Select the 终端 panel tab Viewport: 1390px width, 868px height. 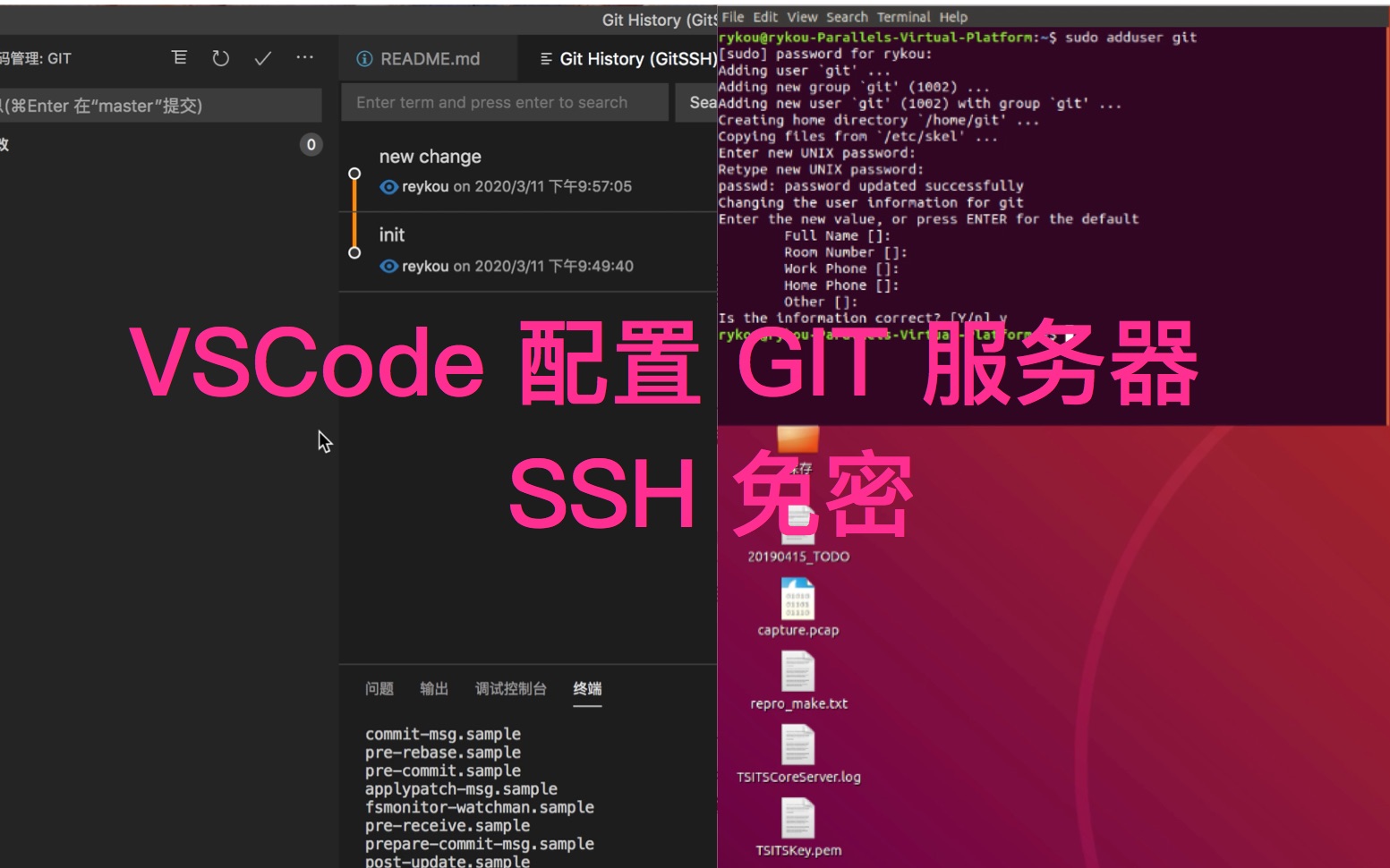pos(587,688)
